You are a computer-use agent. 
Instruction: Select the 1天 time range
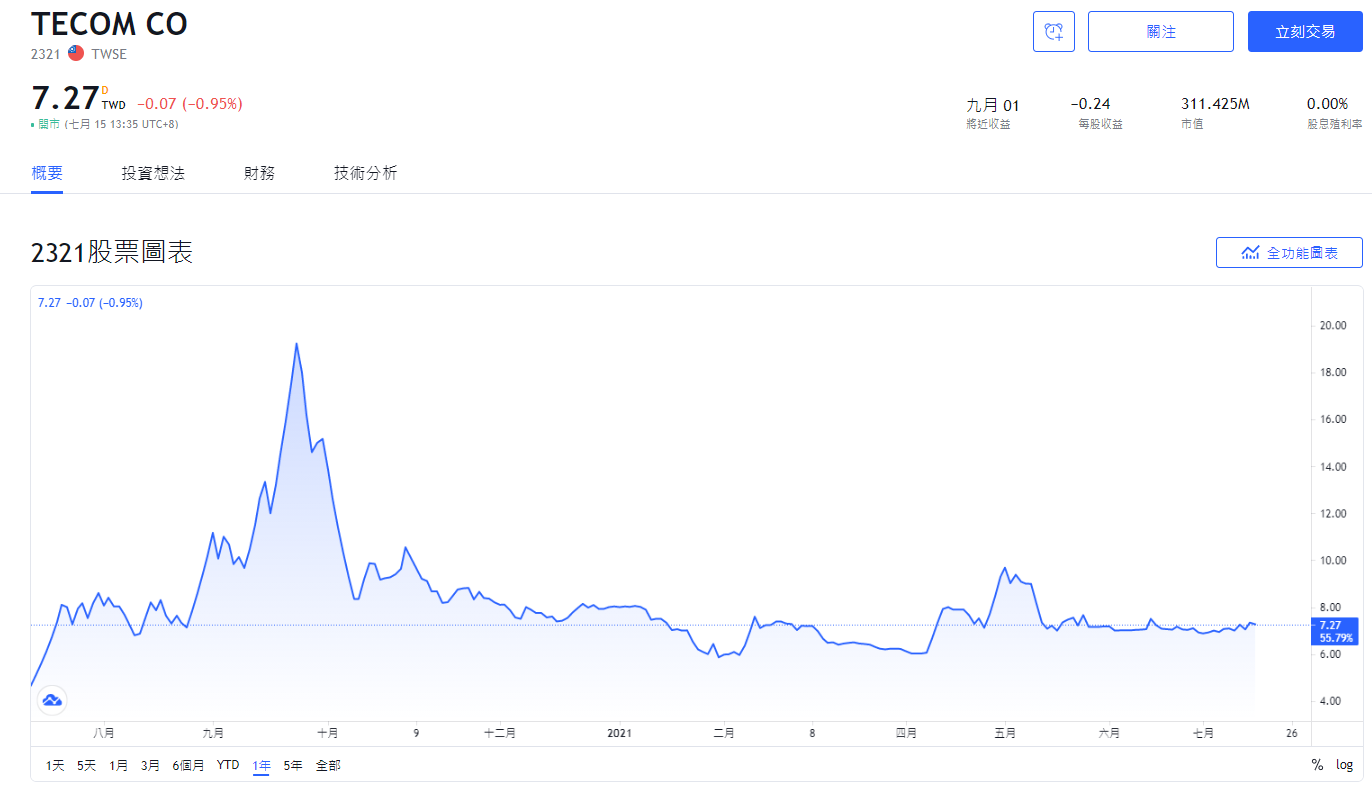[x=55, y=765]
